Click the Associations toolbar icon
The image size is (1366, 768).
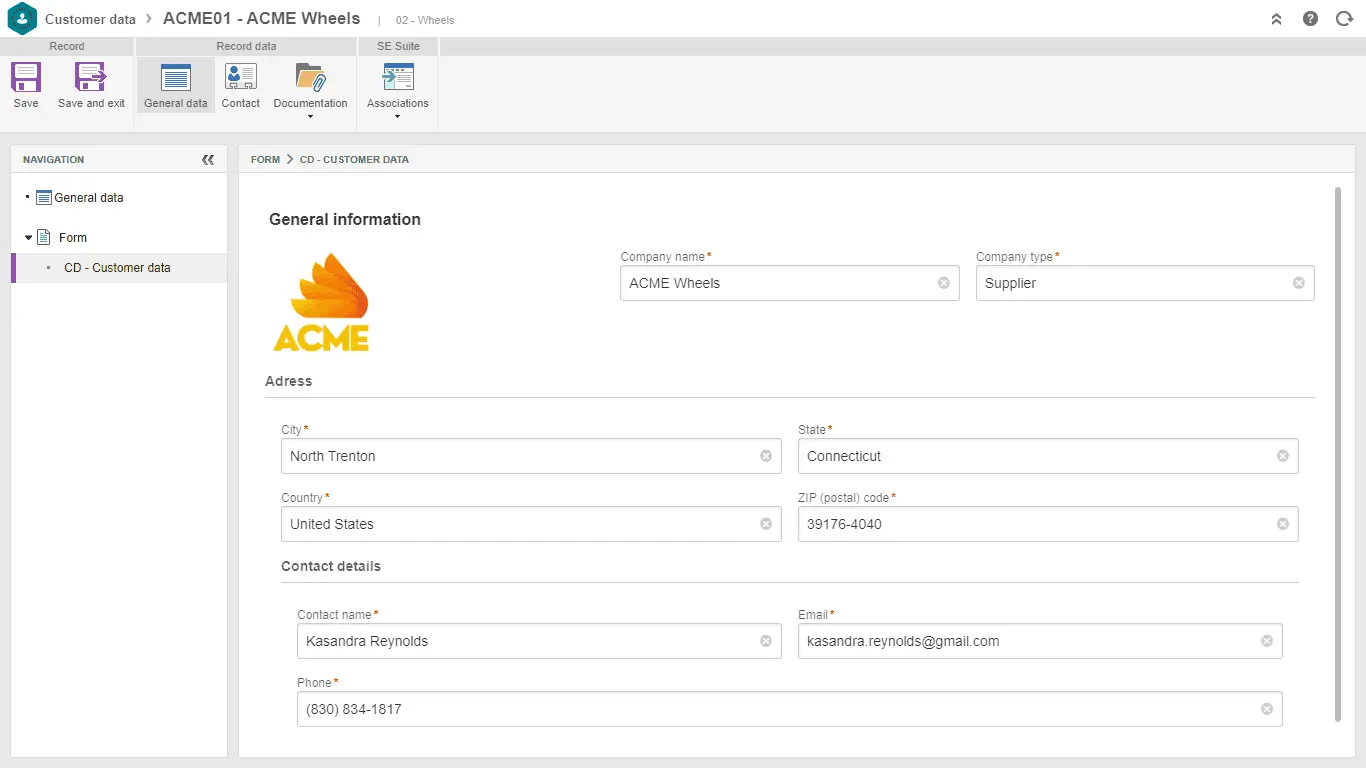point(397,78)
